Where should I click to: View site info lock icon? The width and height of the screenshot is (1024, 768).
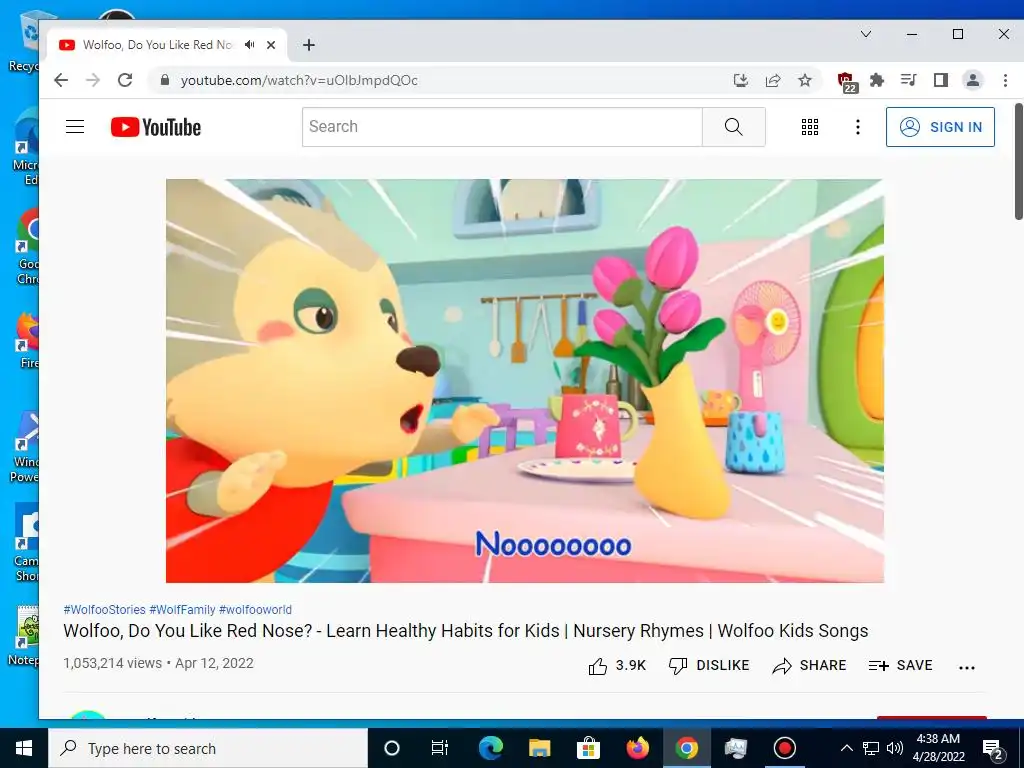pyautogui.click(x=165, y=80)
